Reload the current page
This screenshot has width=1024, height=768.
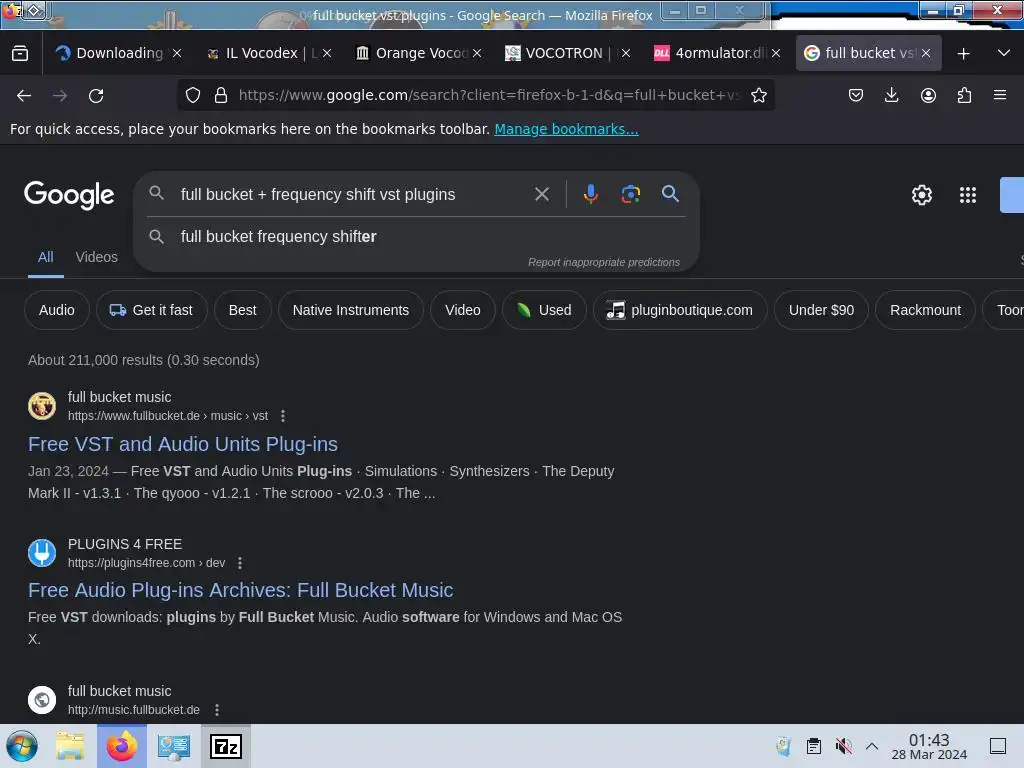tap(96, 96)
